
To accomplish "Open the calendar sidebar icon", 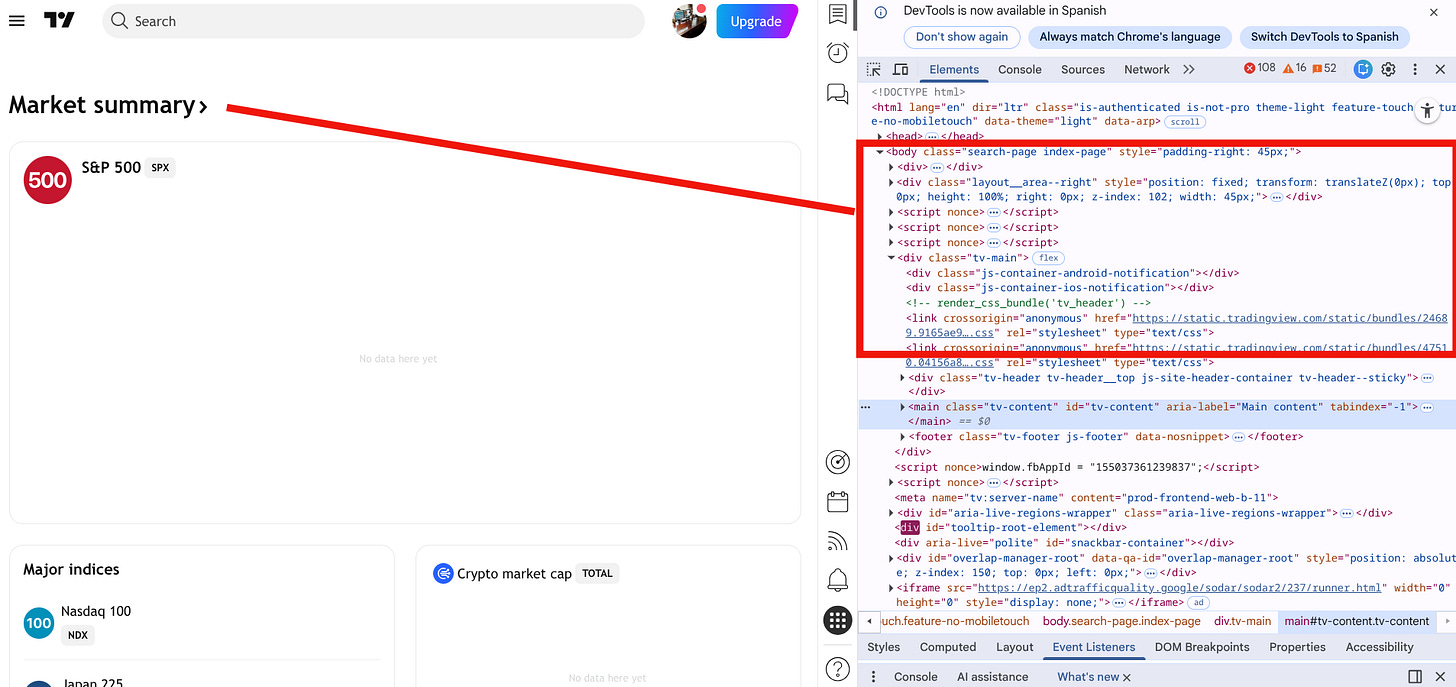I will (x=837, y=502).
